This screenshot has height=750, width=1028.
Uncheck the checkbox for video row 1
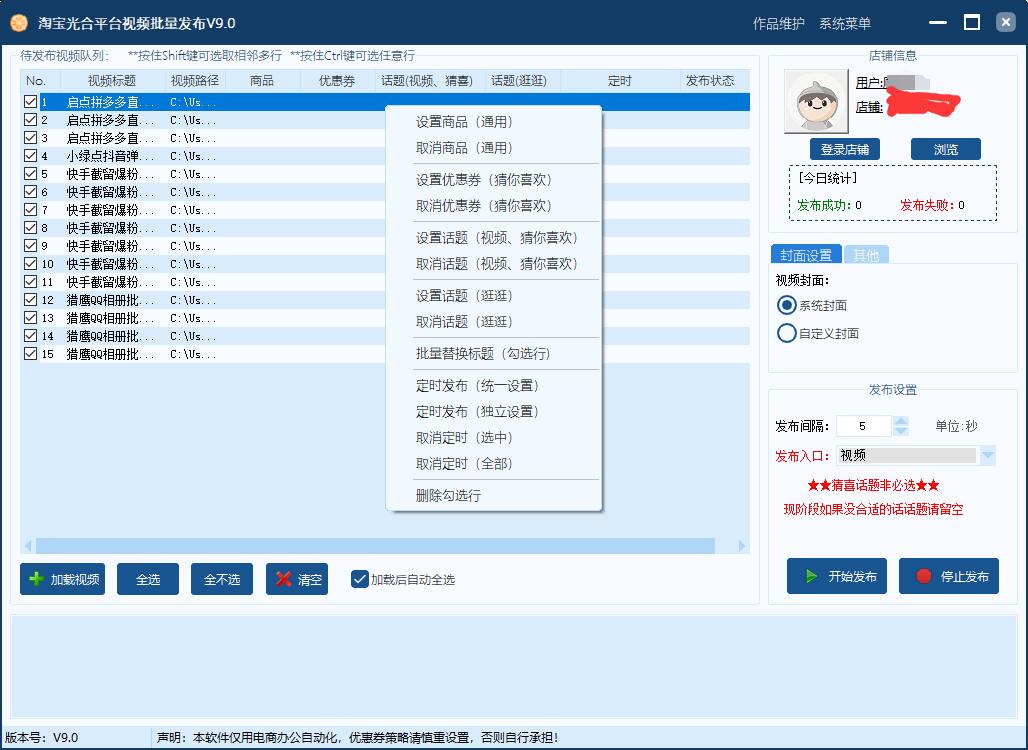(30, 102)
